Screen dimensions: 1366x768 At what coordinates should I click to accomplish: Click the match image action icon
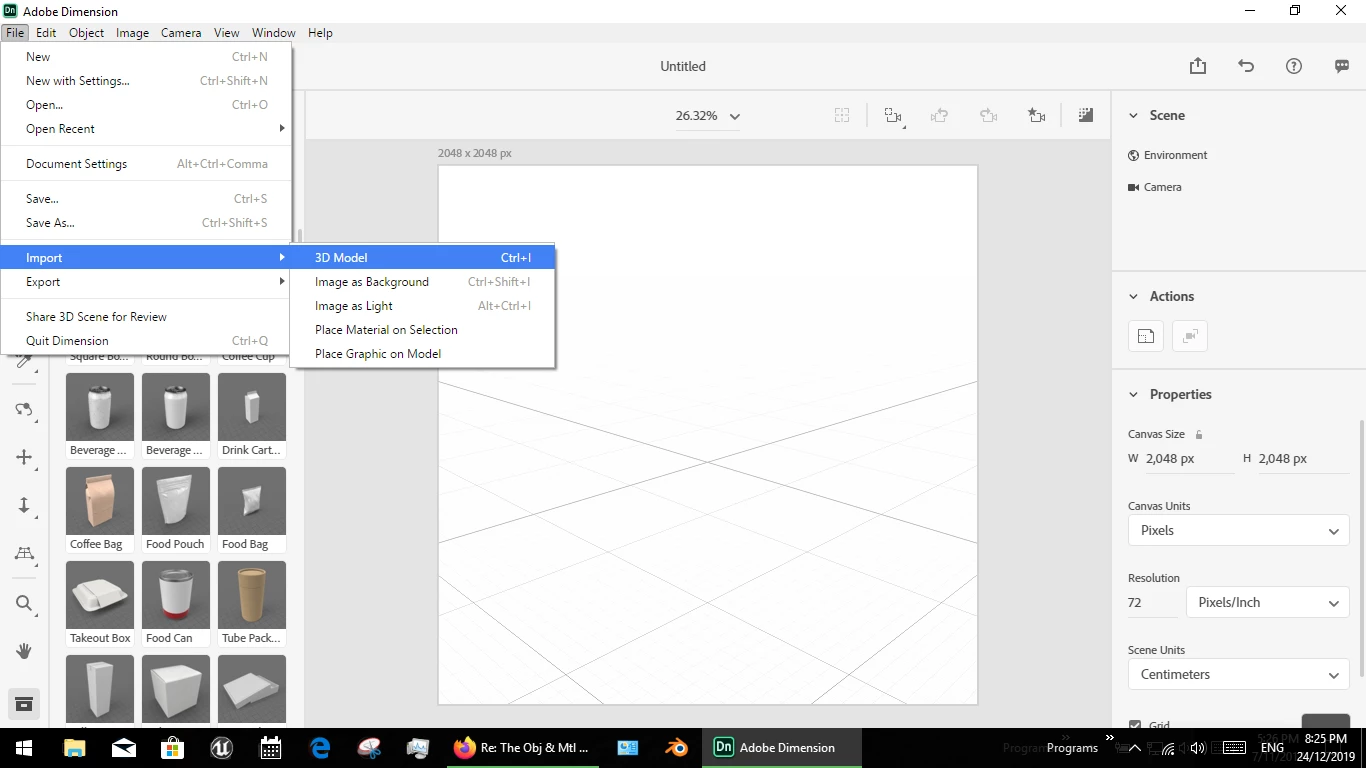click(x=1146, y=336)
